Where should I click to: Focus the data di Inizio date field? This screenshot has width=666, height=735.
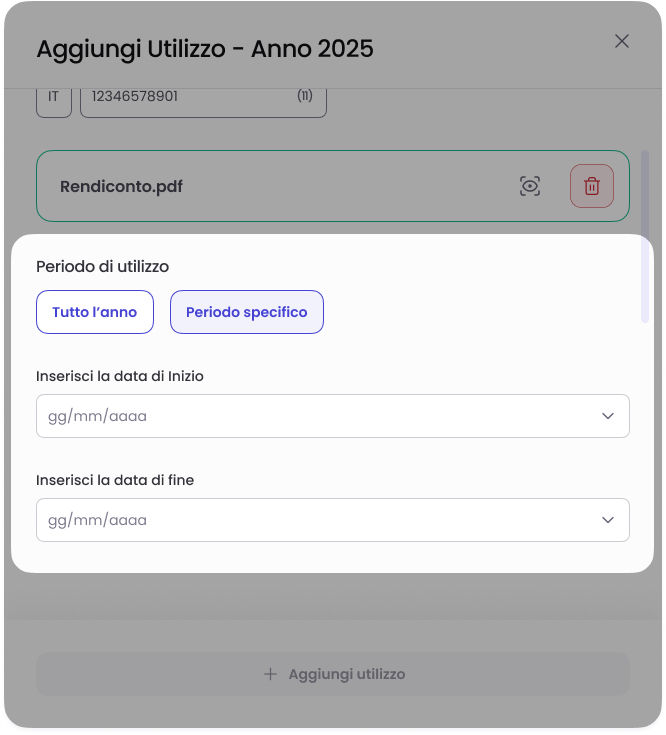tap(300, 416)
